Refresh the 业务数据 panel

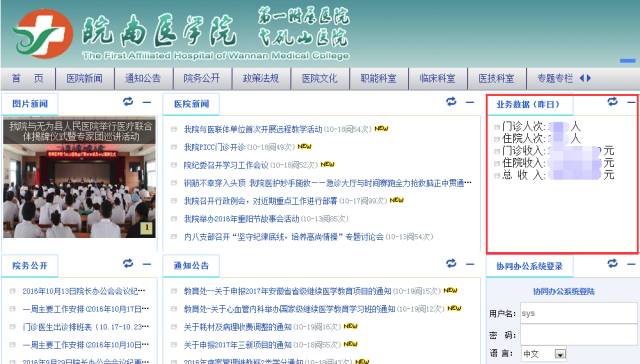612,102
